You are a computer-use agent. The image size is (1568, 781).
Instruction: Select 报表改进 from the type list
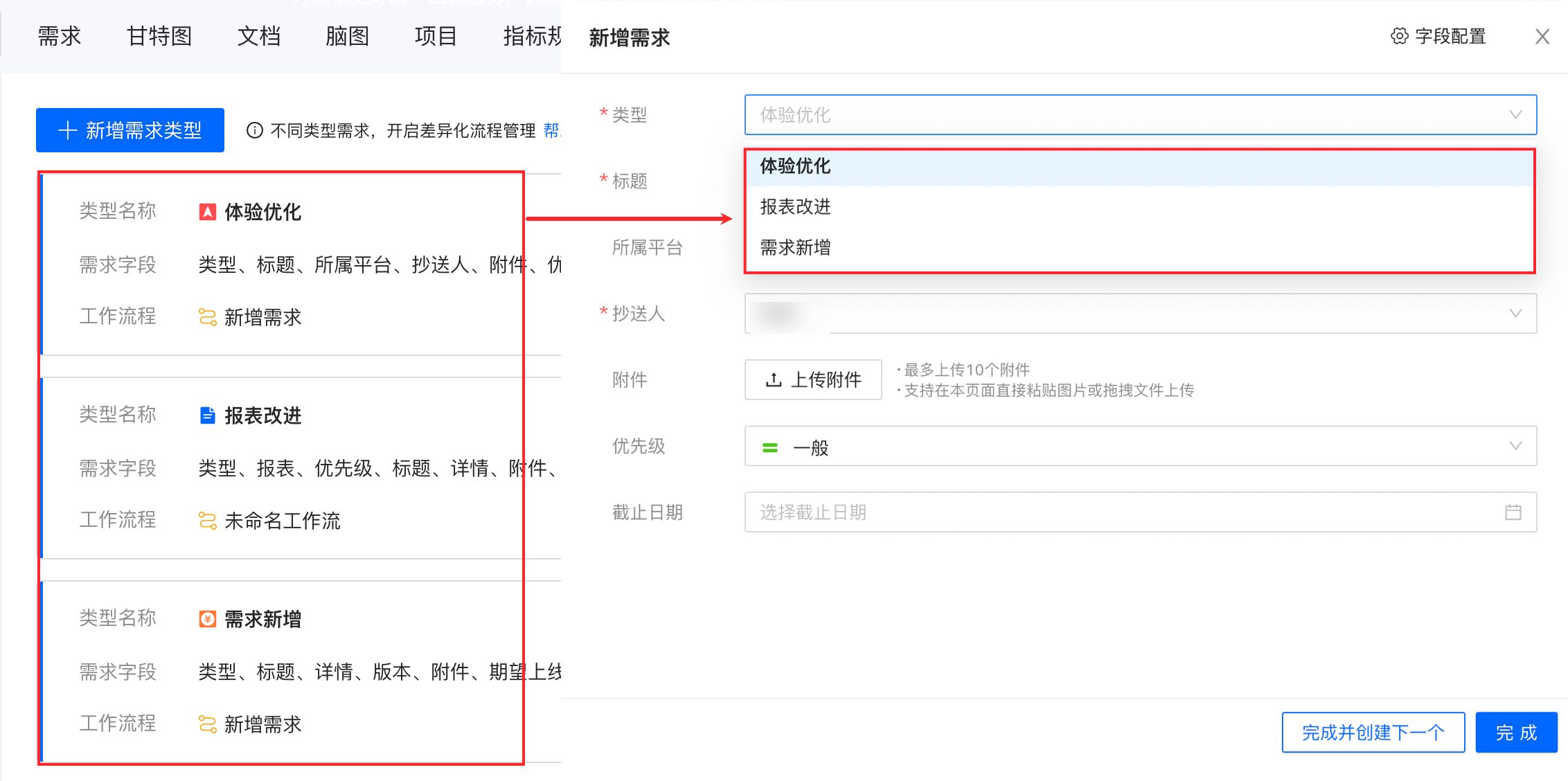795,207
